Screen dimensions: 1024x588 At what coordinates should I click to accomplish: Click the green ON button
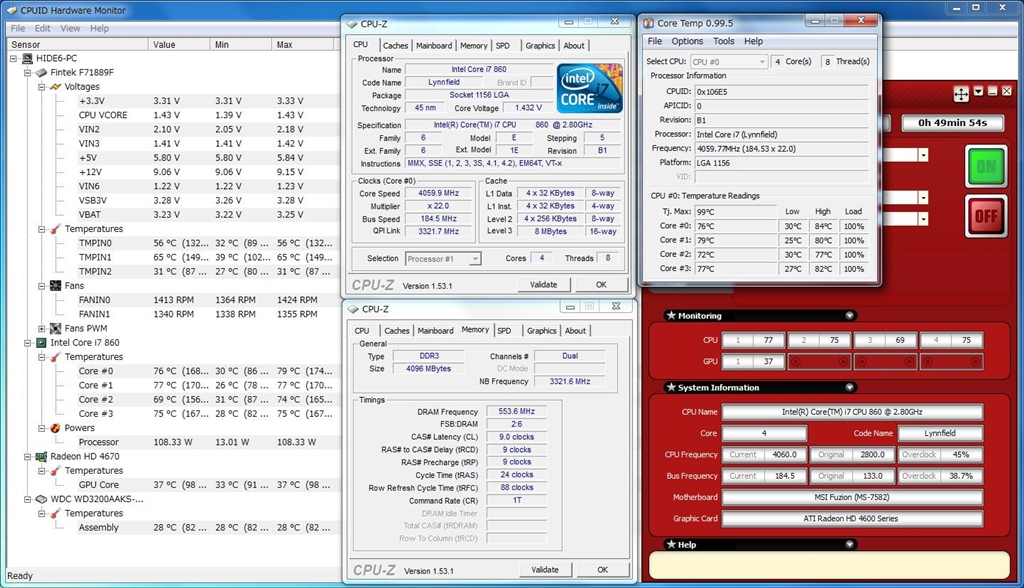[x=986, y=166]
